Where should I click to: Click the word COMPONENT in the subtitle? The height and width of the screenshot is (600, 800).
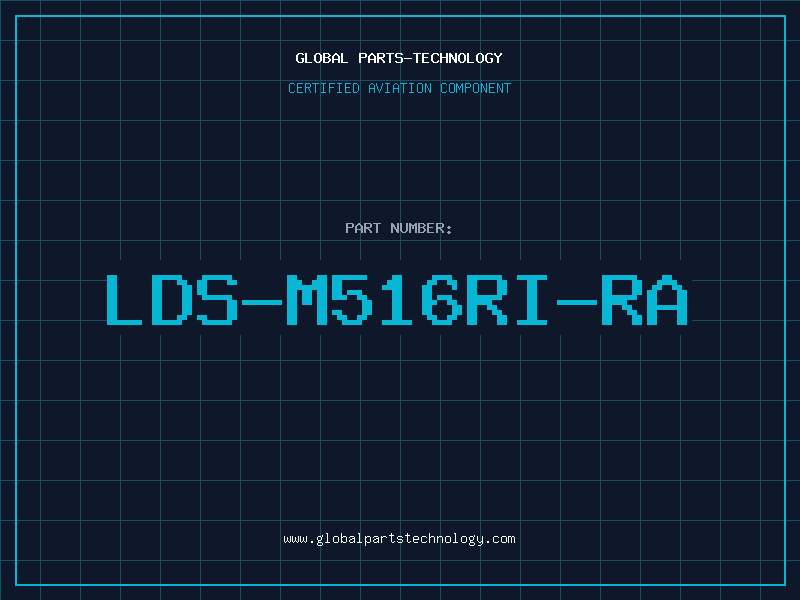click(476, 88)
